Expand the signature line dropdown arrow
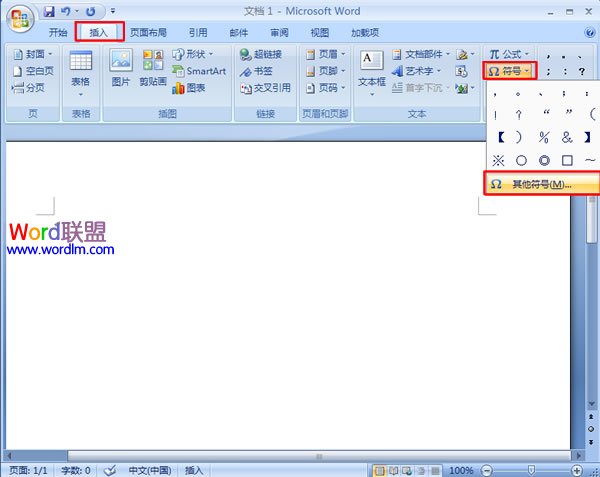600x477 pixels. 473,54
